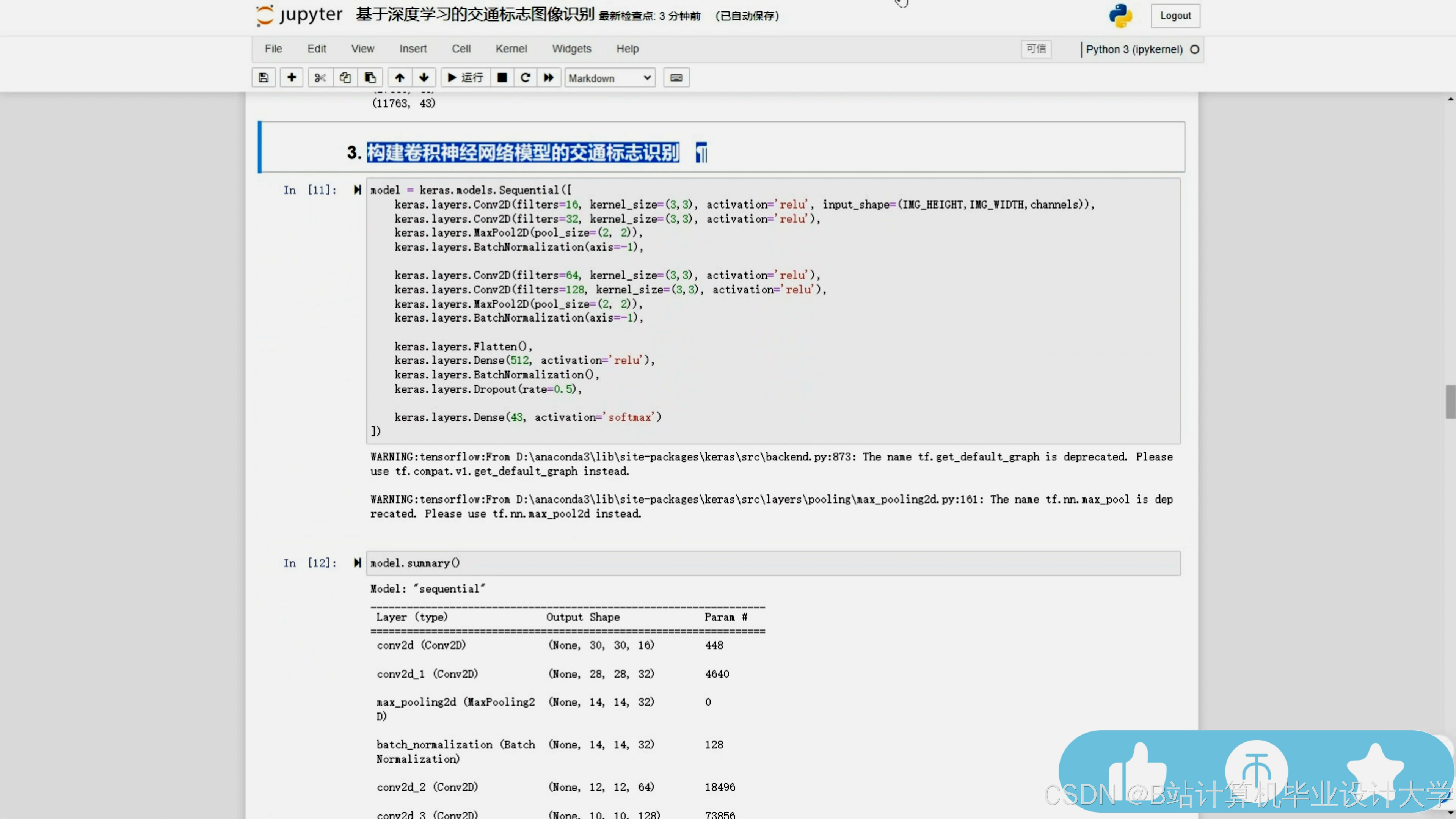The width and height of the screenshot is (1456, 819).
Task: Click the Logout button
Action: point(1175,16)
